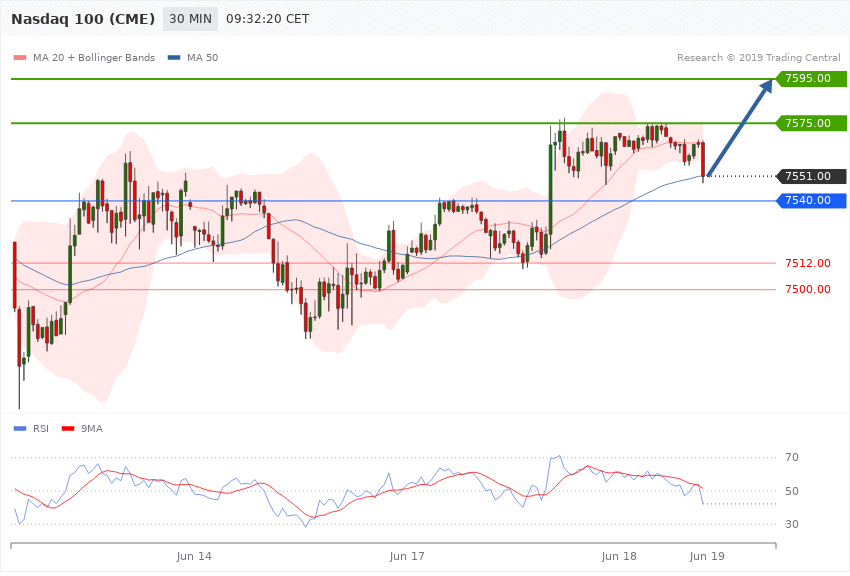Click the Research © 2019 Trading Central credit
Viewport: 850px width, 576px height.
pos(758,57)
